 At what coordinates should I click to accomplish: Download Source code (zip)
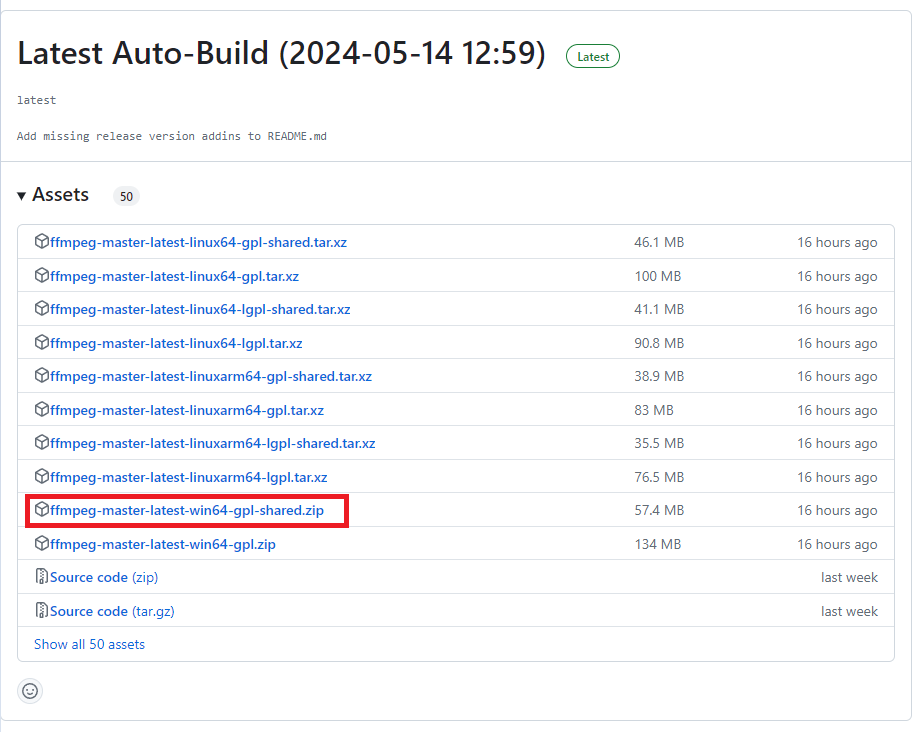click(104, 578)
